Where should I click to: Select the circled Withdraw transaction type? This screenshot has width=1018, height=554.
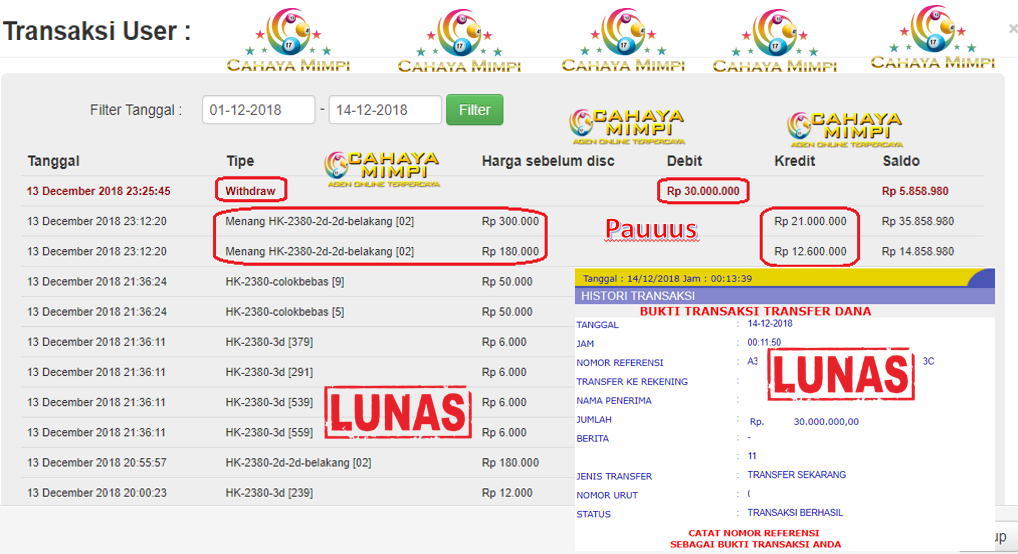250,190
